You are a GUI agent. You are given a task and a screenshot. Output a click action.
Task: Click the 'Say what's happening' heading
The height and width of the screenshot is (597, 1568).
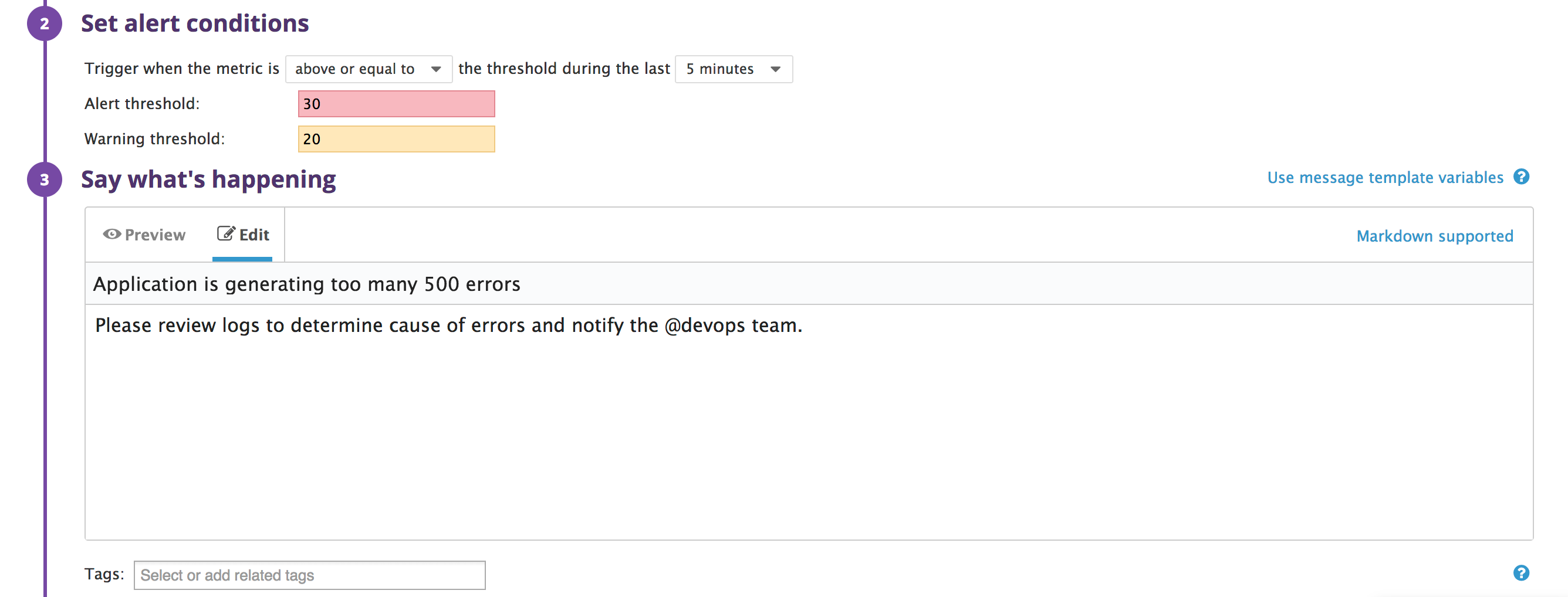[x=208, y=179]
